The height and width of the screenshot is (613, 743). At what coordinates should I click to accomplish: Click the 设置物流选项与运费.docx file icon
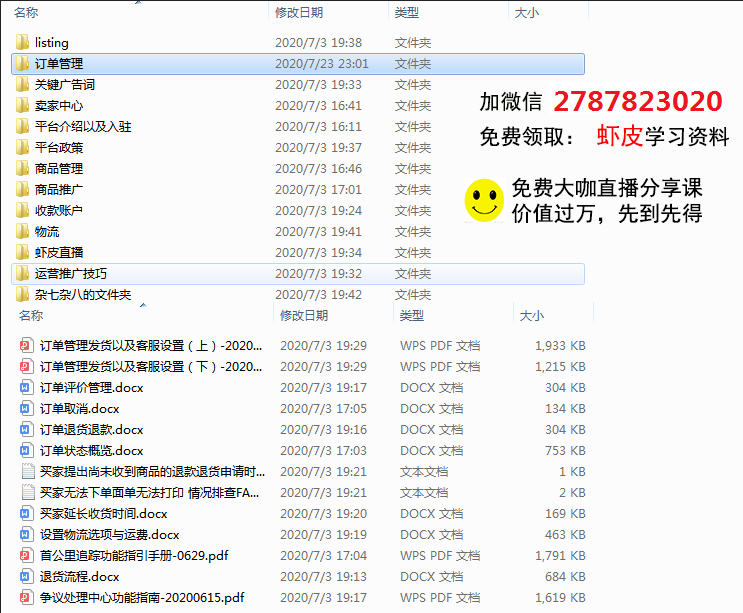click(x=27, y=535)
